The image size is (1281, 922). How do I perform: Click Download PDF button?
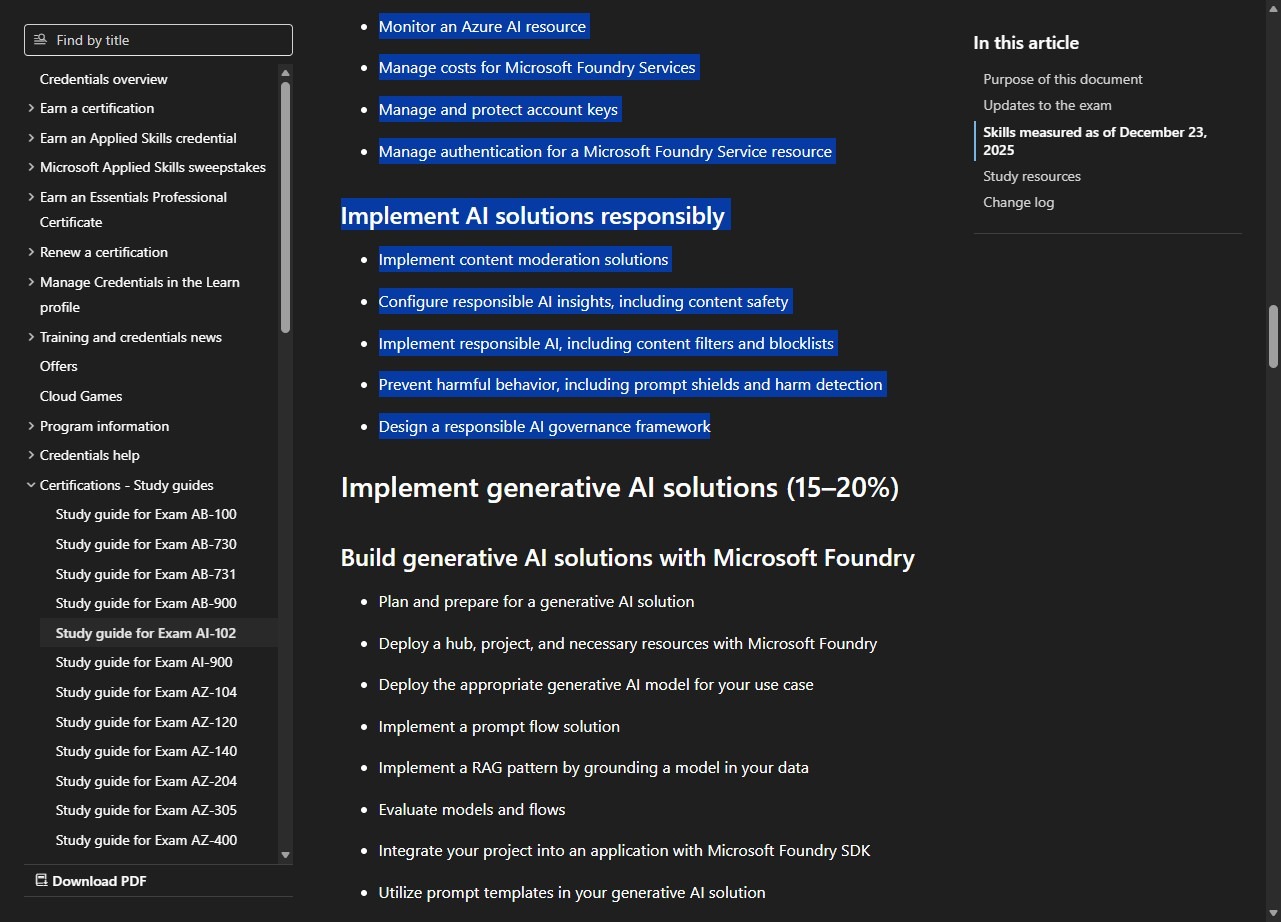pyautogui.click(x=91, y=881)
